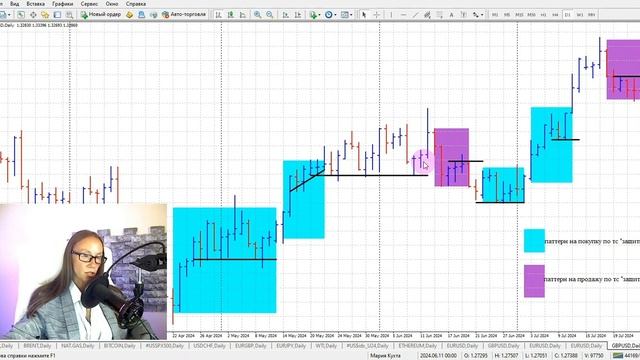Image resolution: width=640 pixels, height=360 pixels.
Task: Open the Сервис menu
Action: [89, 4]
